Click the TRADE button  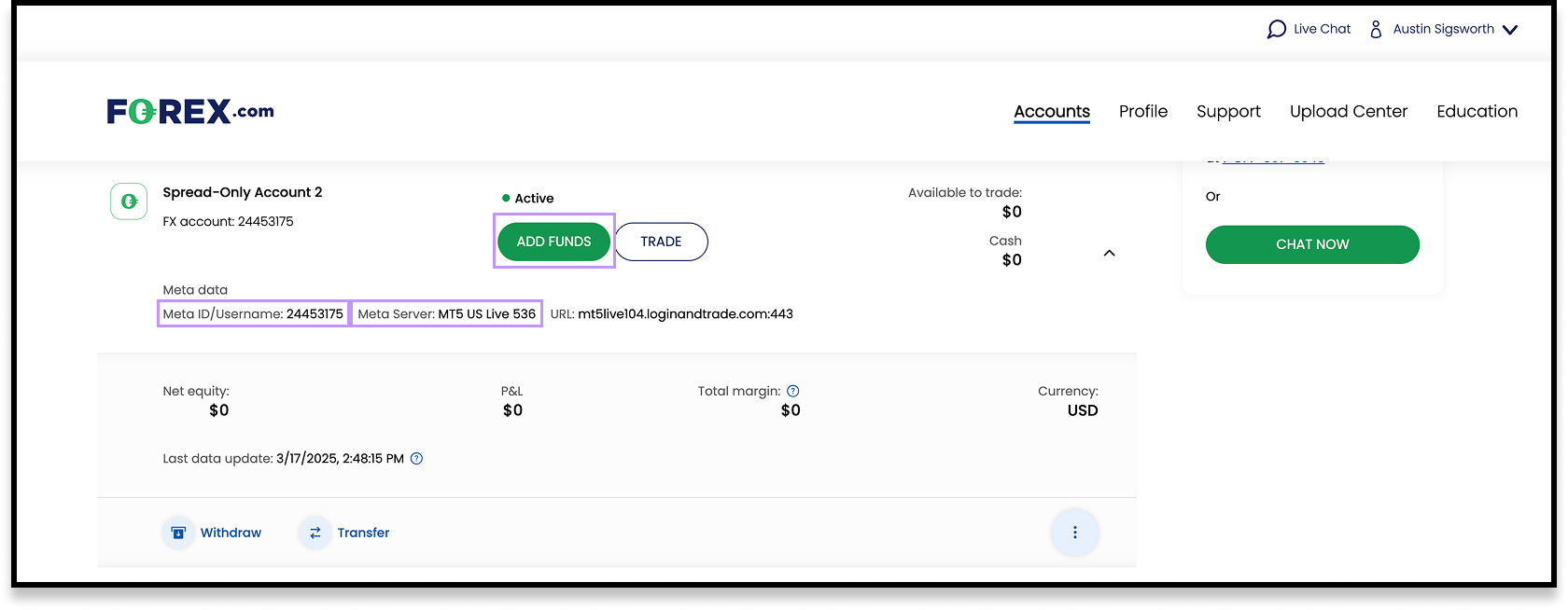point(661,242)
